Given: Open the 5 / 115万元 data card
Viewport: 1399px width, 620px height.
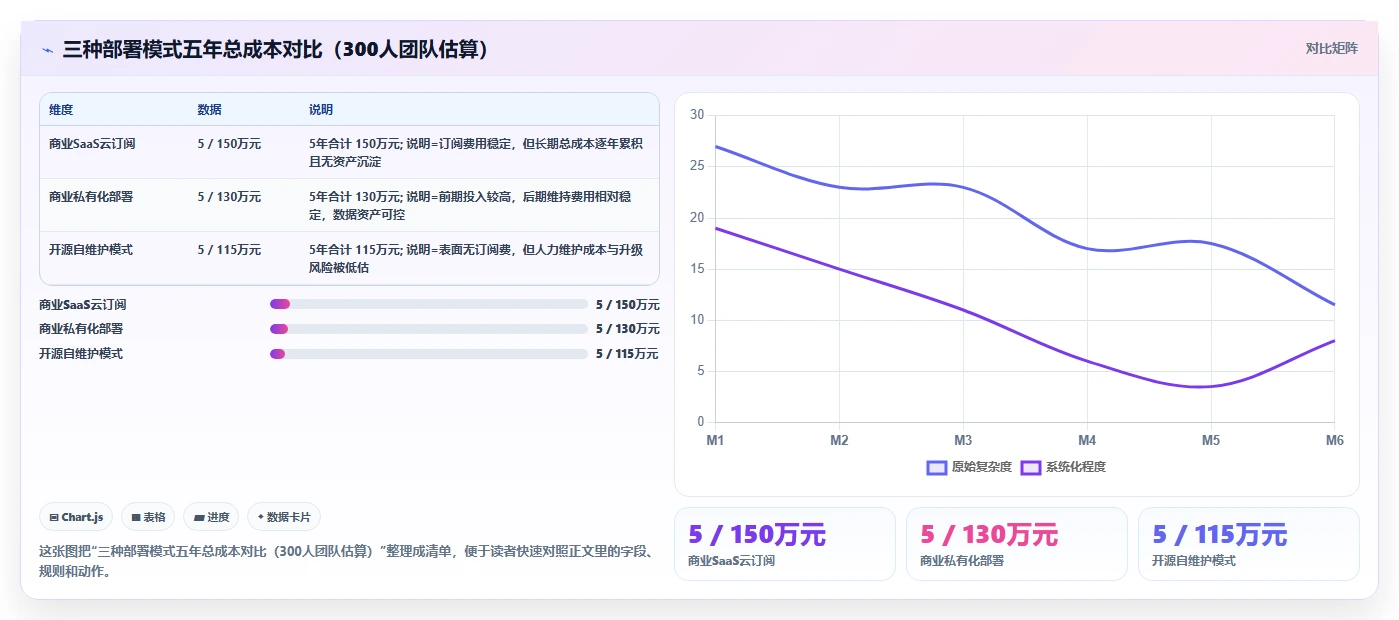Looking at the screenshot, I should click(x=1249, y=544).
